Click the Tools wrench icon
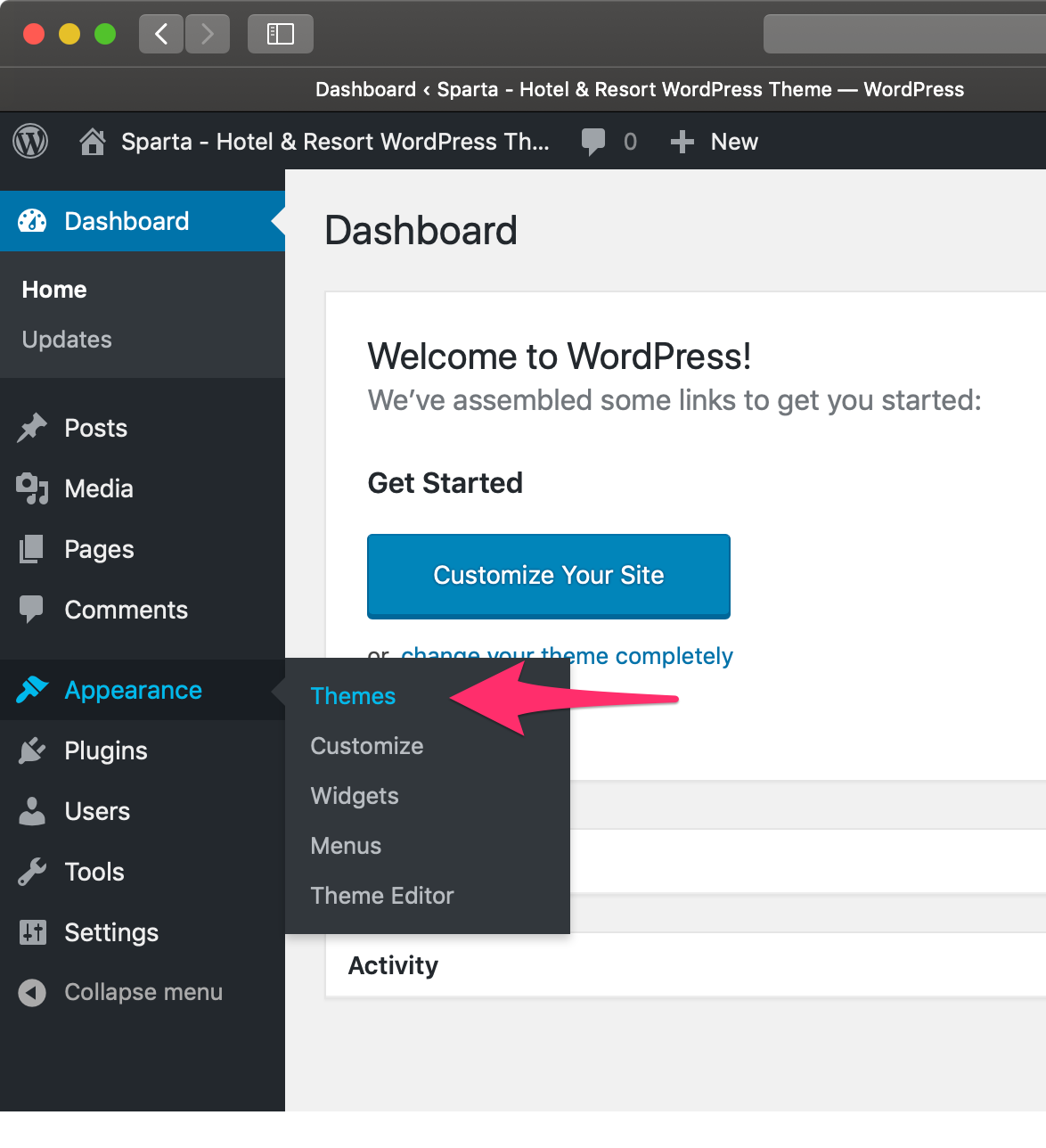 coord(32,872)
